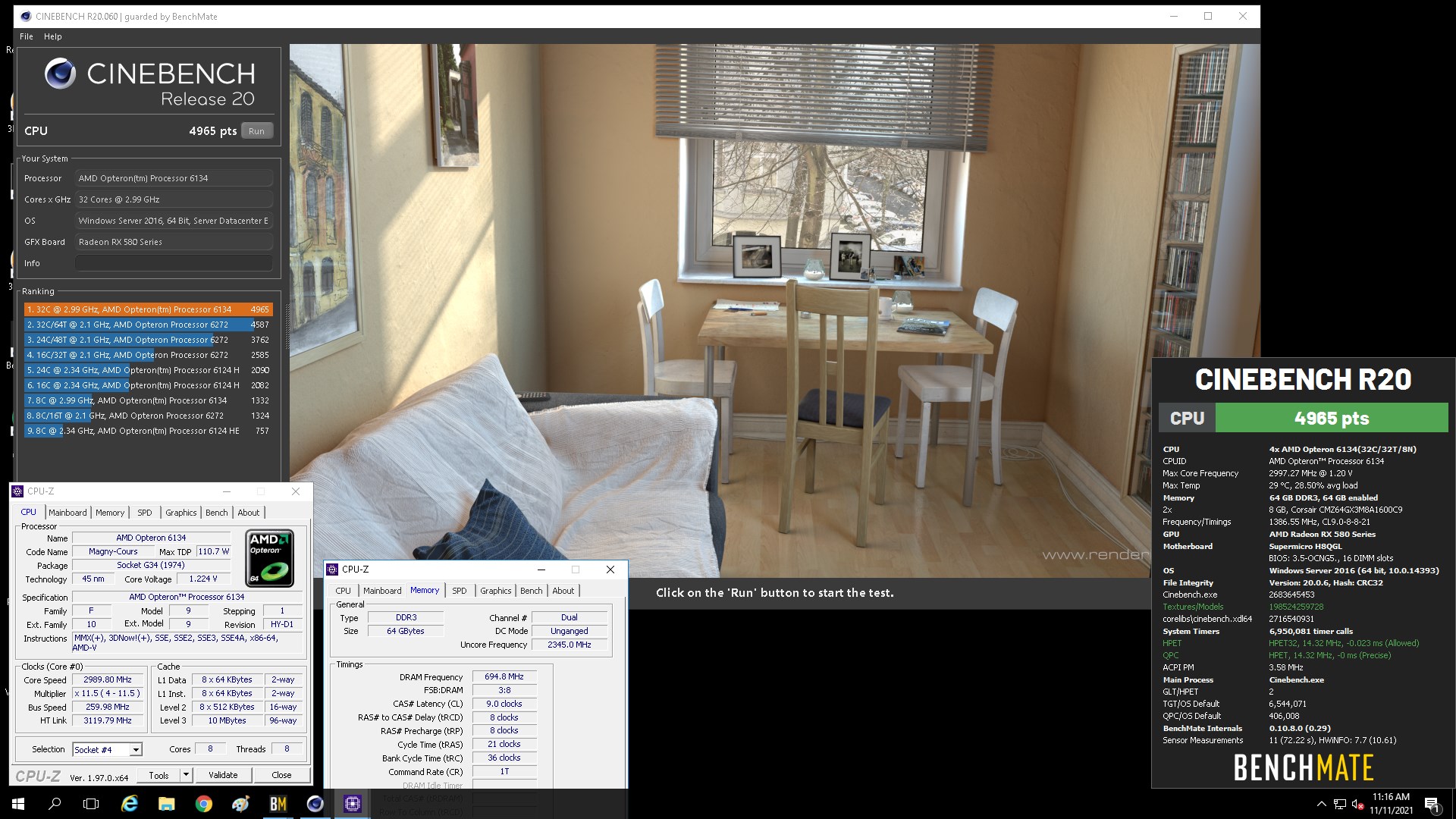Open Task View from taskbar
This screenshot has height=819, width=1456.
pos(91,804)
